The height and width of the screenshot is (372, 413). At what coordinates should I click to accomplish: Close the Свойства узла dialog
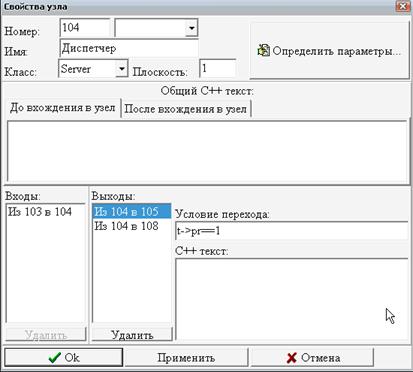coord(403,6)
